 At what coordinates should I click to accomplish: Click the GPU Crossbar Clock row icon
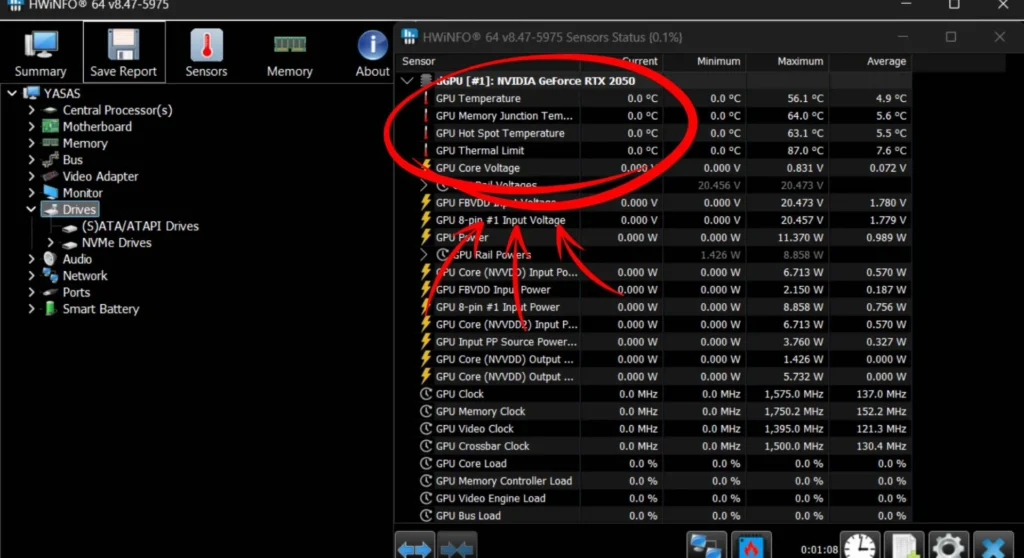tap(426, 446)
